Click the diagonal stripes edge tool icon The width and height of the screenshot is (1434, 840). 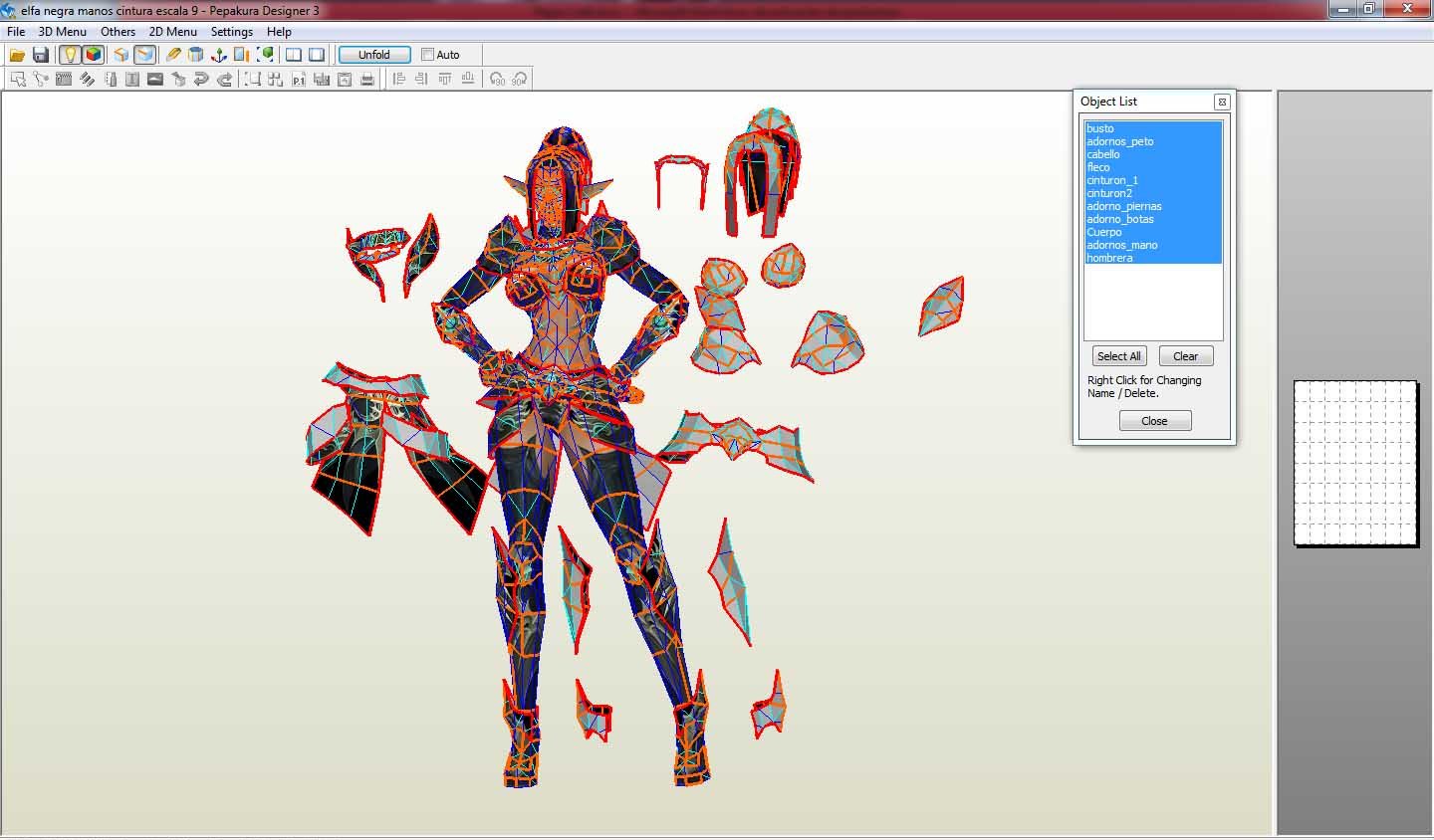coord(87,79)
